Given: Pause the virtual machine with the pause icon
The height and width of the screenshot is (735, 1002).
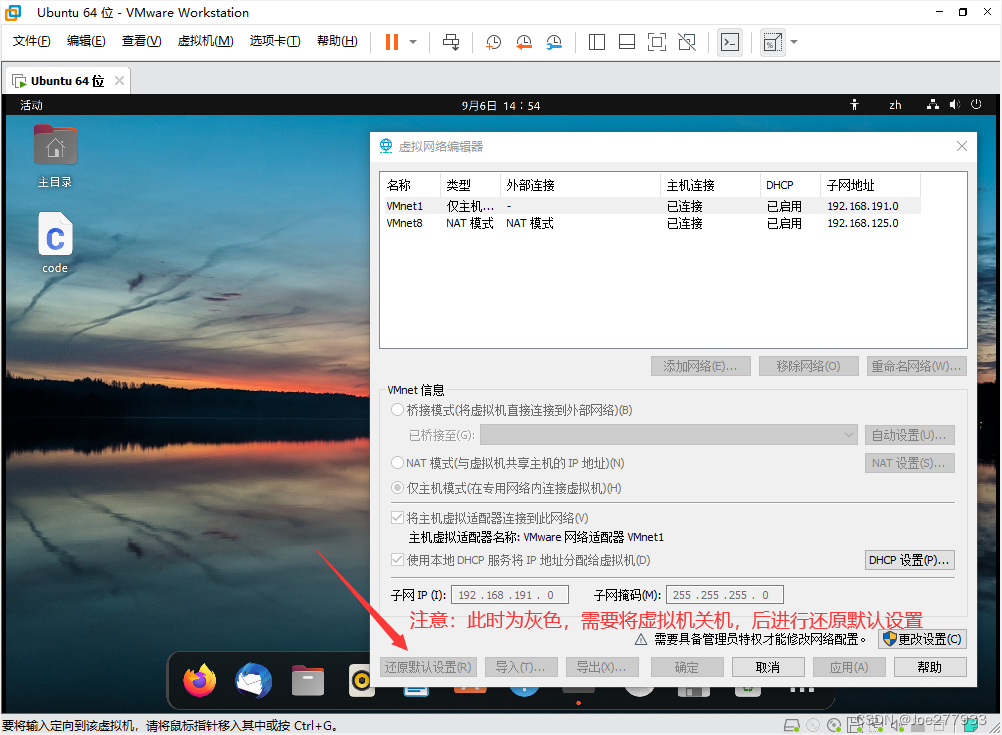Looking at the screenshot, I should [392, 42].
